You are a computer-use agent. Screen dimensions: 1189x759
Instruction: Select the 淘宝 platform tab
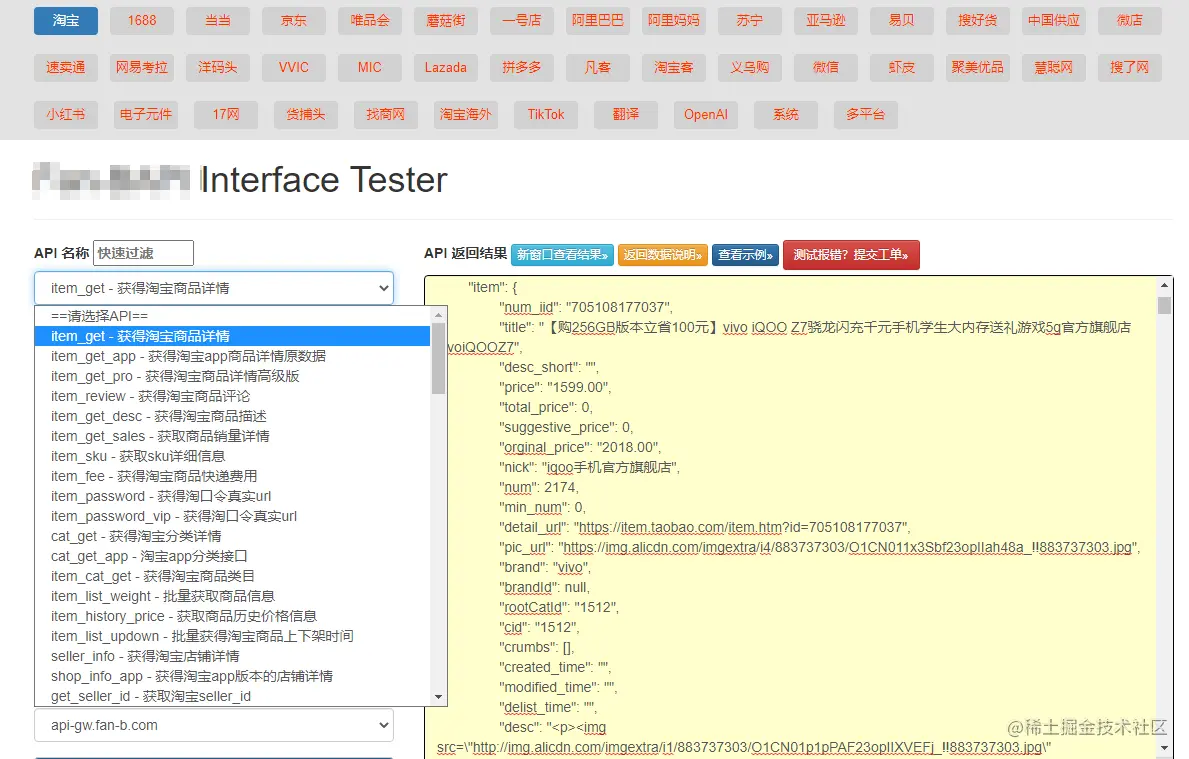click(x=66, y=20)
